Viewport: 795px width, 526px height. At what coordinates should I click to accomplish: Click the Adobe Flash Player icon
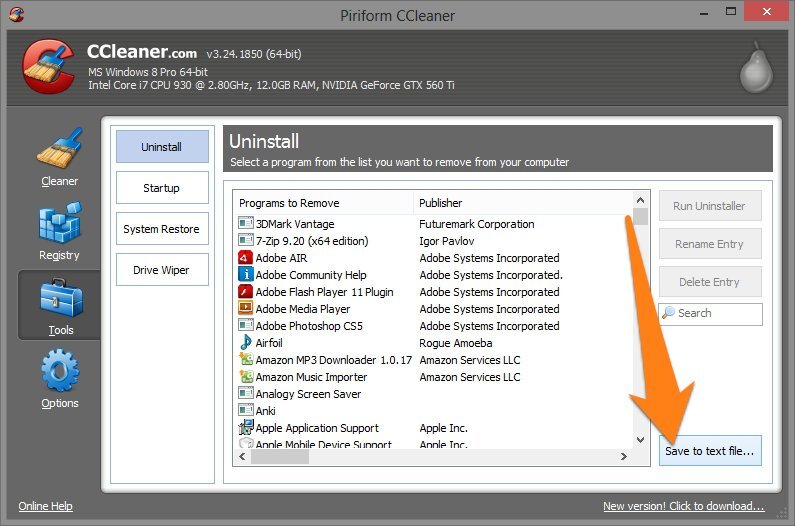point(246,292)
